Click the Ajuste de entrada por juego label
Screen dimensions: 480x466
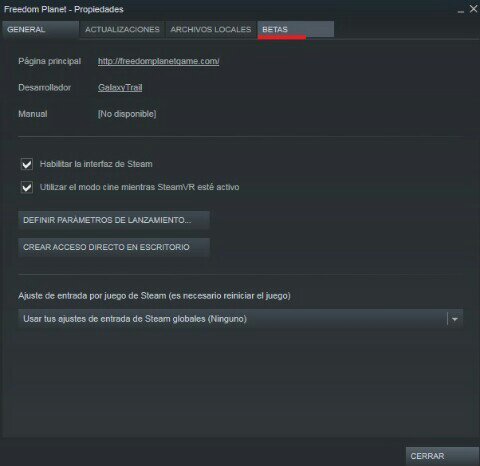tap(154, 296)
